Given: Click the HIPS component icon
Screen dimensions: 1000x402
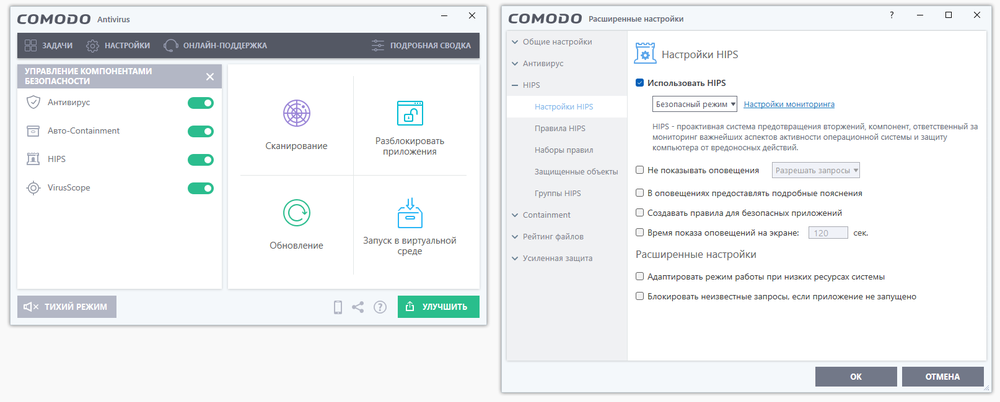Looking at the screenshot, I should [33, 159].
